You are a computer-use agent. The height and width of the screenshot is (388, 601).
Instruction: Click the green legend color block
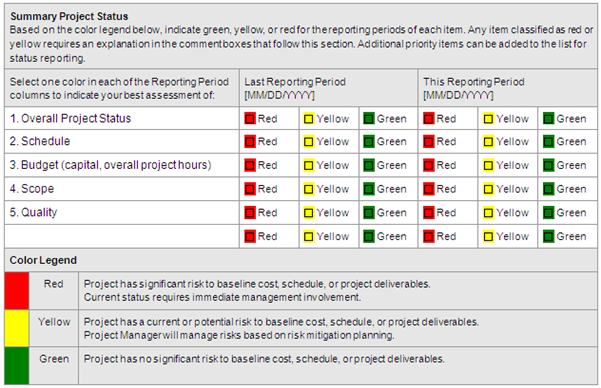pyautogui.click(x=17, y=366)
